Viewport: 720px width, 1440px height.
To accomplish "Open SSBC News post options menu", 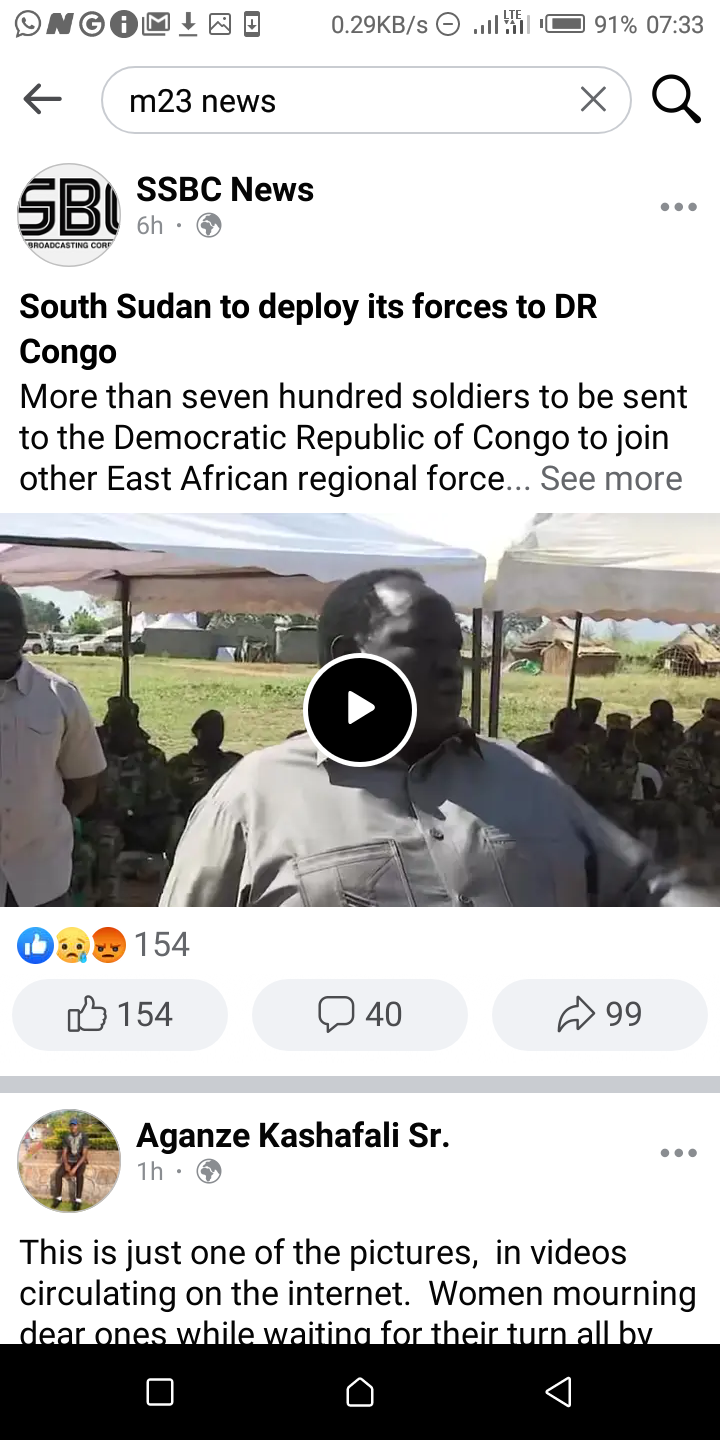I will pos(678,207).
